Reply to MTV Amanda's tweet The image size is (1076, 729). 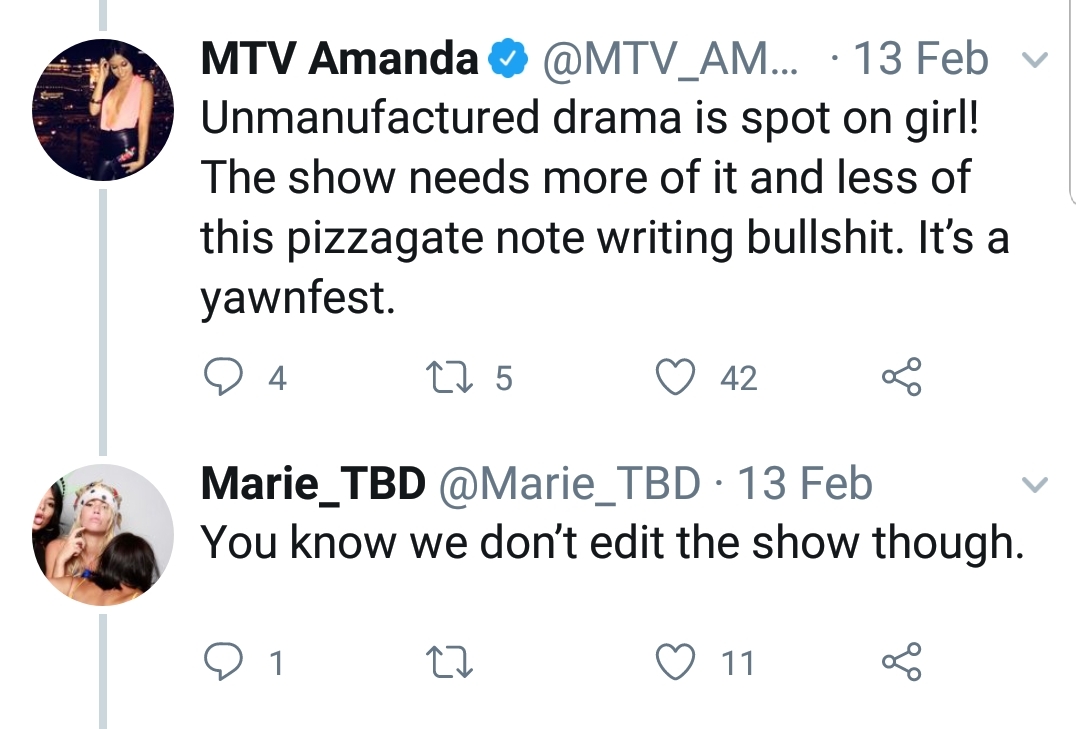point(223,377)
